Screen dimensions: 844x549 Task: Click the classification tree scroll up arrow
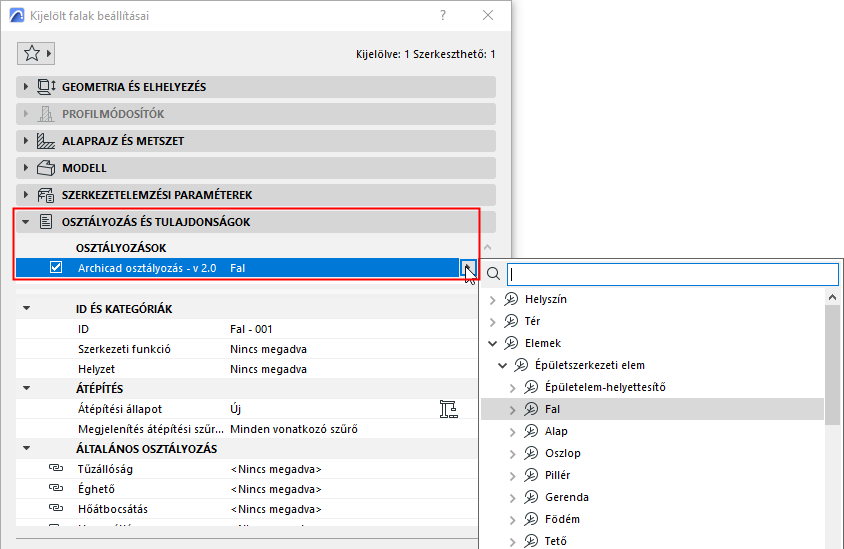(x=832, y=297)
